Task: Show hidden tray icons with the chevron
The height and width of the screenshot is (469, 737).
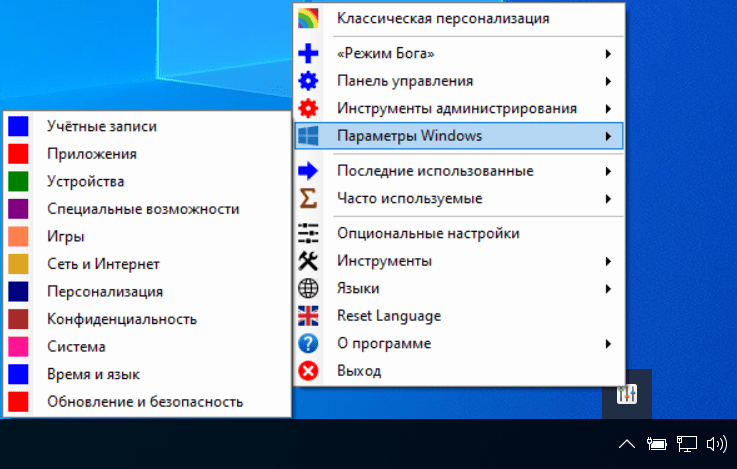Action: [627, 444]
